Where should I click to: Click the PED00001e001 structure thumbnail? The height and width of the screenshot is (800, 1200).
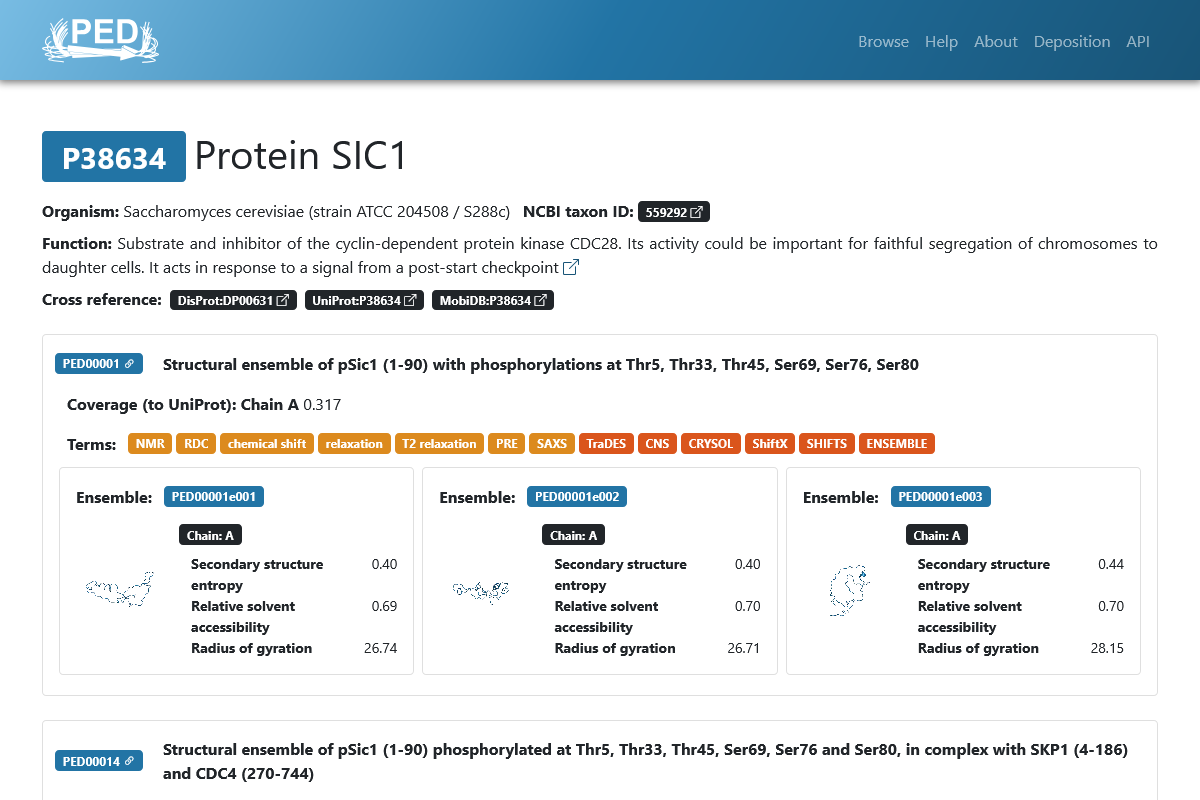120,589
